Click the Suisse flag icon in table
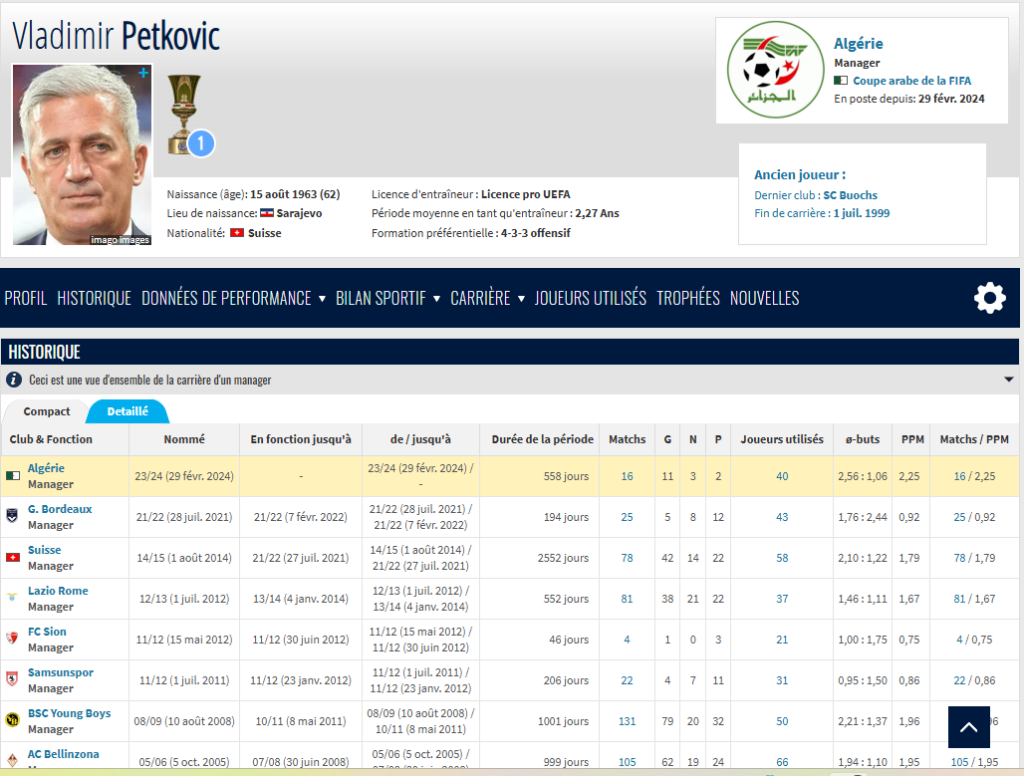The image size is (1024, 776). [x=13, y=557]
